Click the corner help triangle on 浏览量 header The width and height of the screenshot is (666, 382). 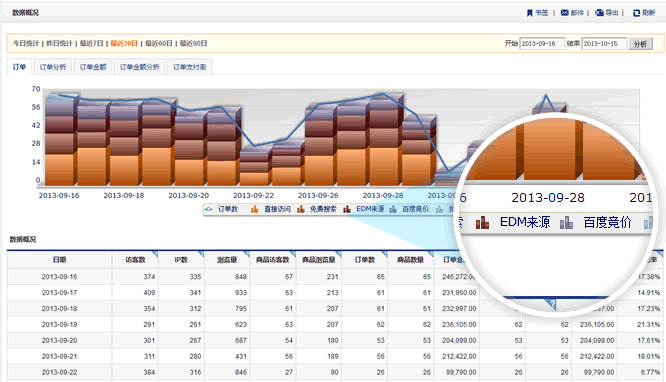tap(247, 254)
